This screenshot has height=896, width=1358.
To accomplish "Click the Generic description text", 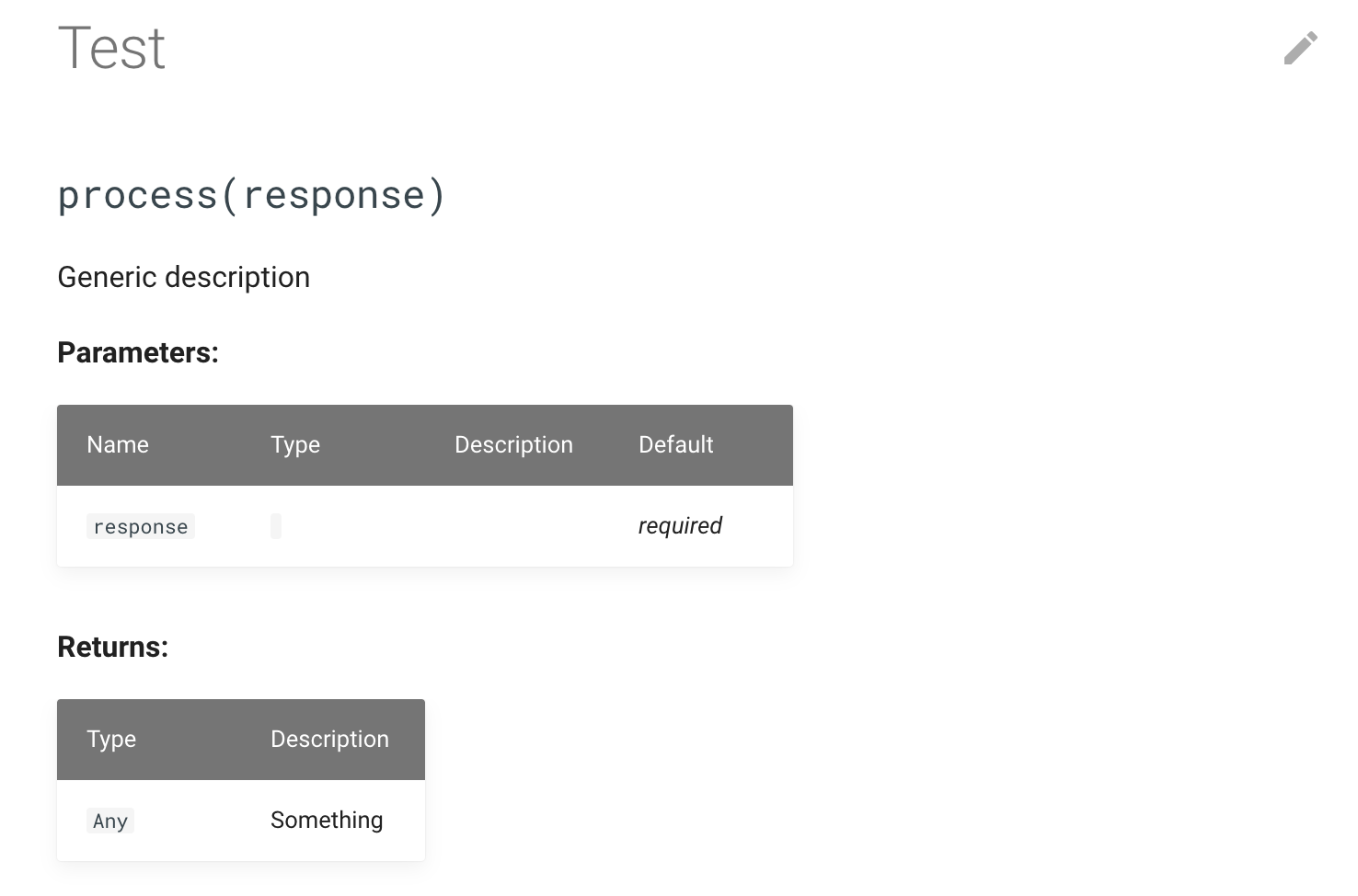I will coord(183,276).
